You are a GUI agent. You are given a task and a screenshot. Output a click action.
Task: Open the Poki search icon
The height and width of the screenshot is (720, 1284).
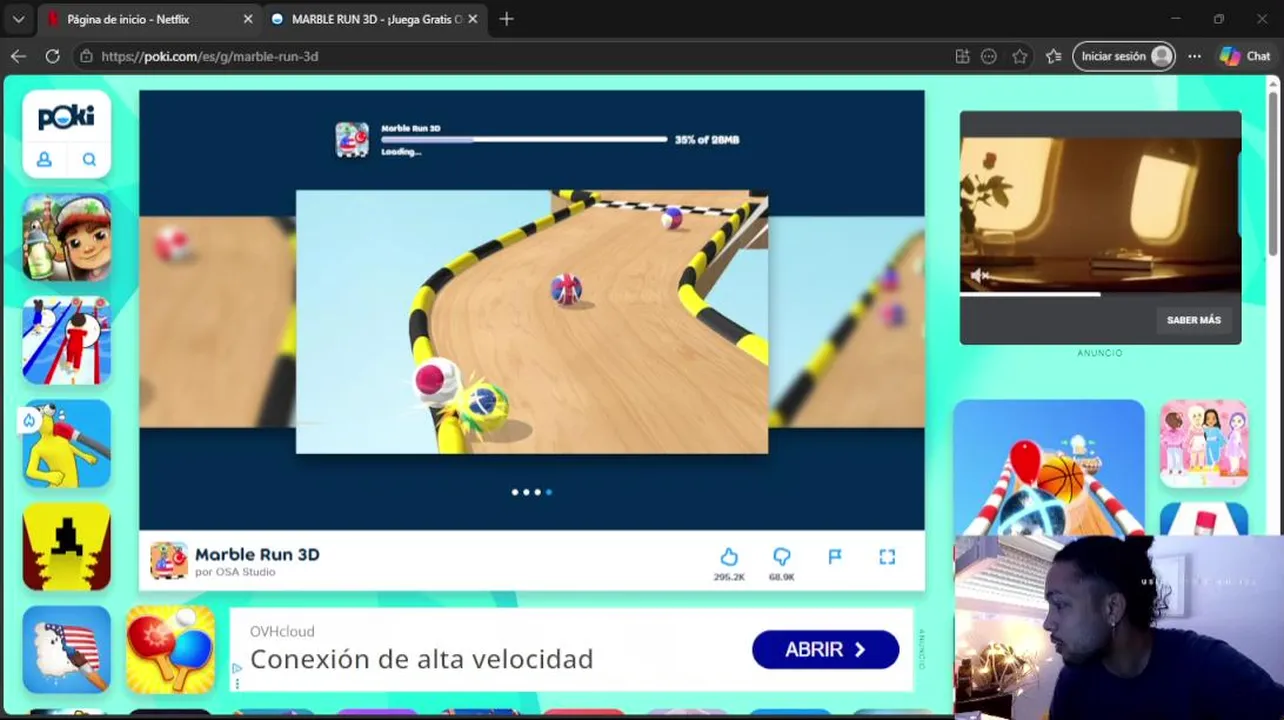coord(89,159)
